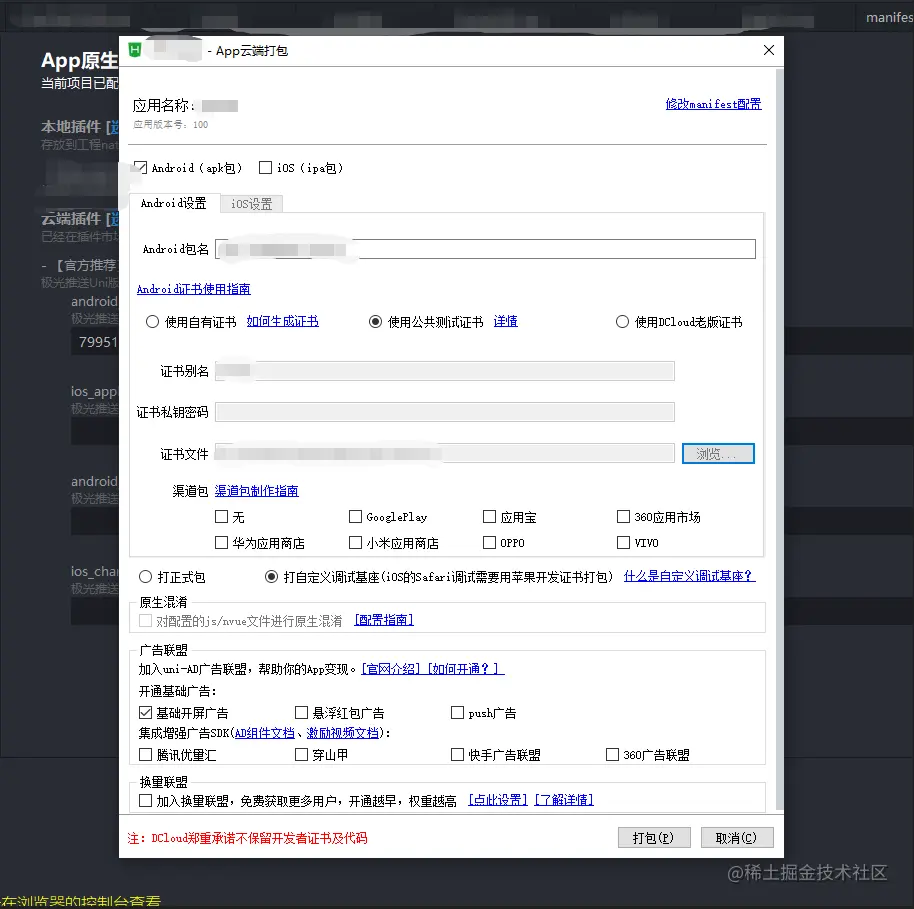Open the [了解详情] link
The width and height of the screenshot is (914, 909).
[x=564, y=800]
